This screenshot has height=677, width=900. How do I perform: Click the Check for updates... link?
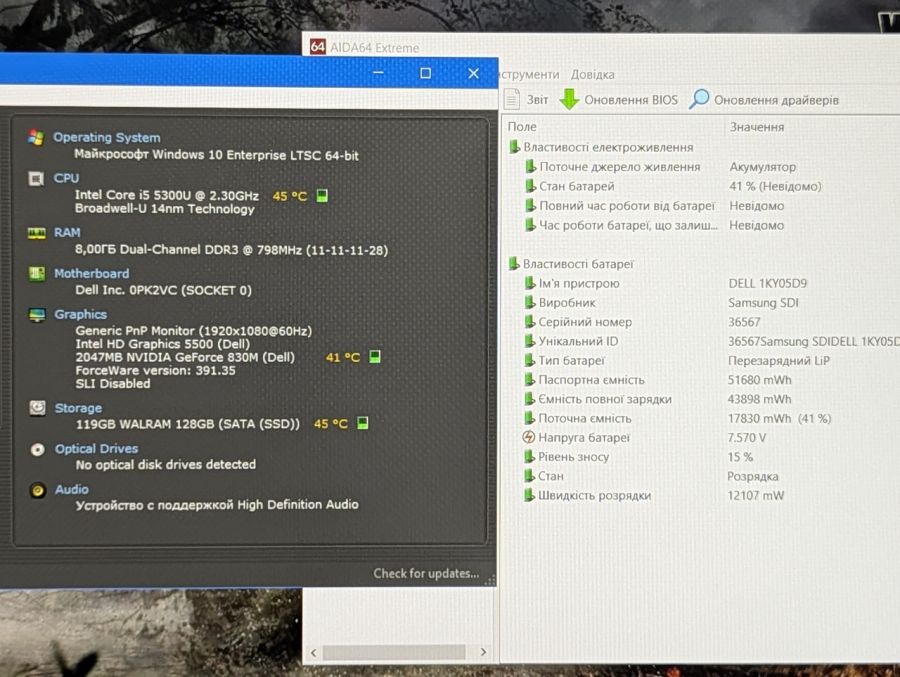426,573
